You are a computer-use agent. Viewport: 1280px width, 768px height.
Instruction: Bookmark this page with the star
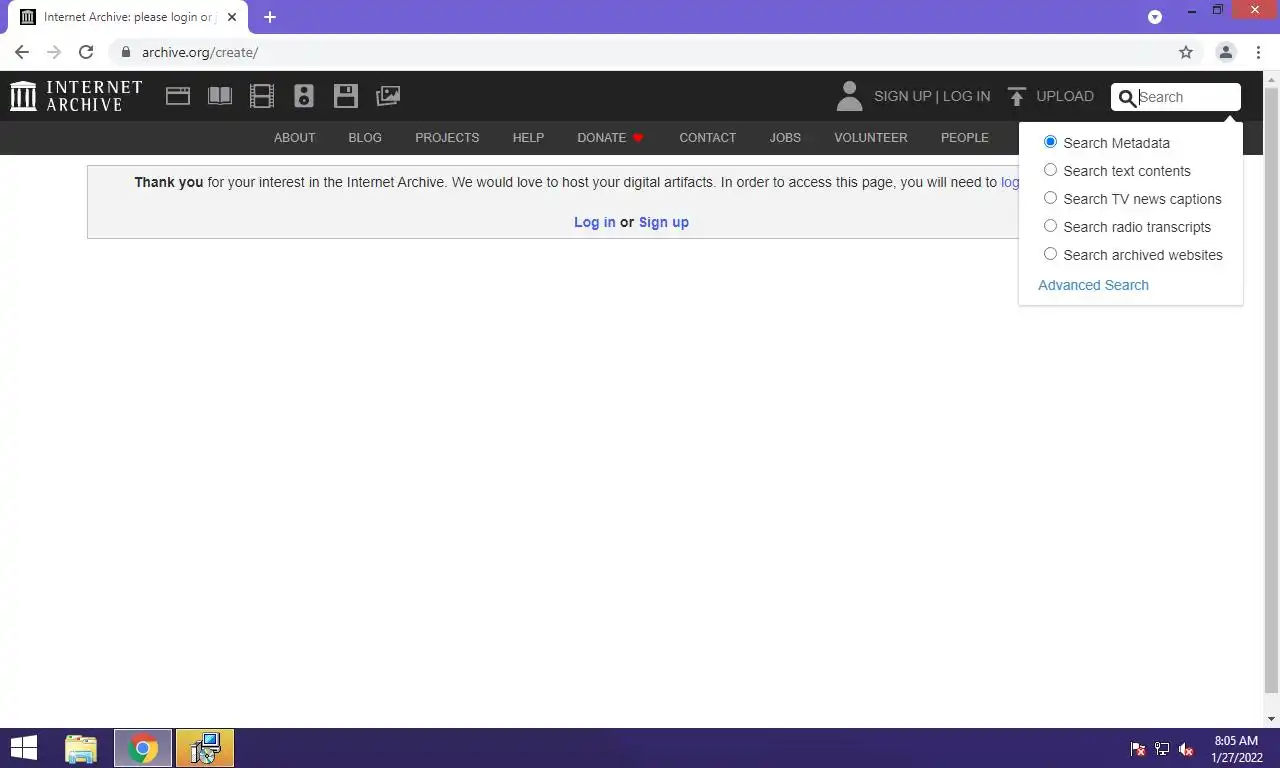[x=1186, y=52]
